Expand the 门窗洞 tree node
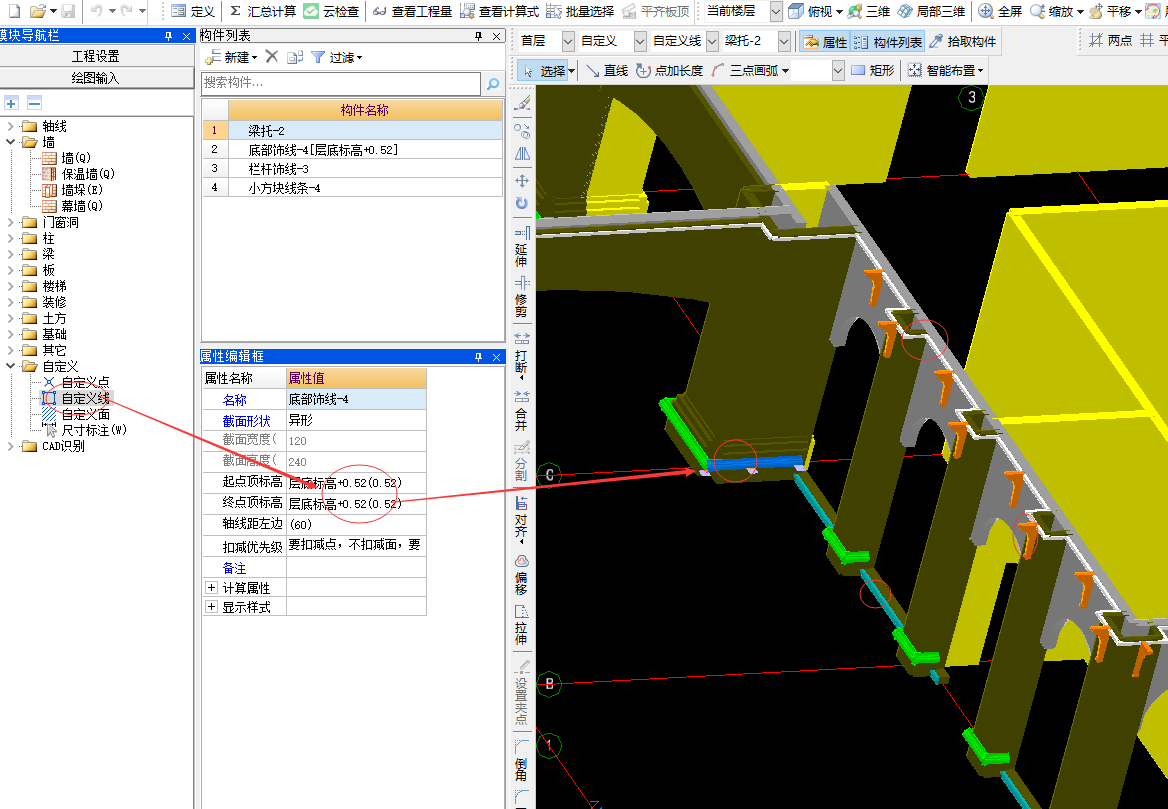 (10, 222)
